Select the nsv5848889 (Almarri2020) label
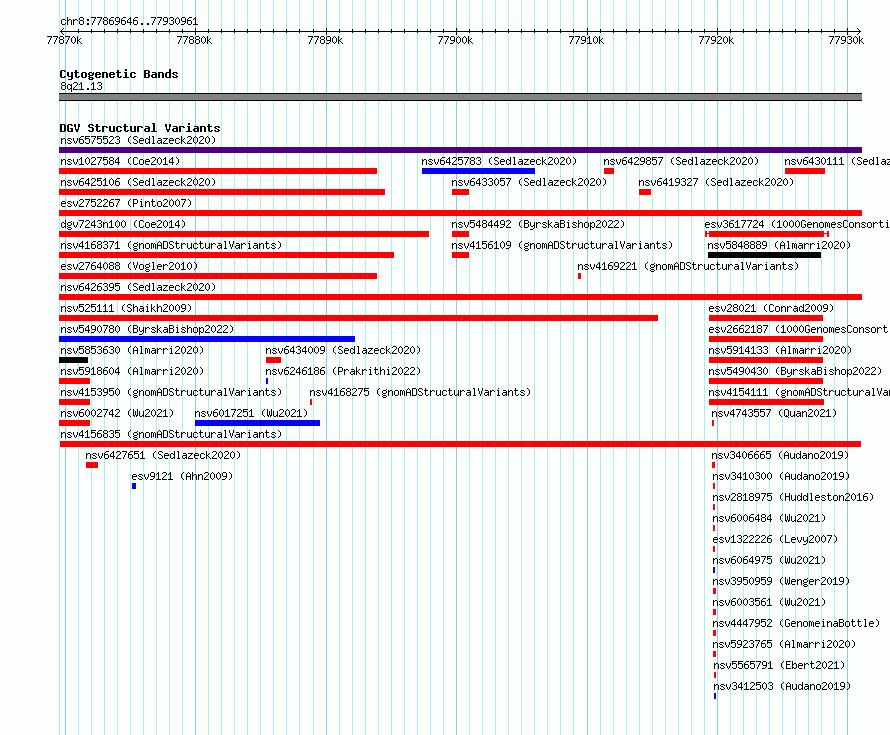Image resolution: width=890 pixels, height=735 pixels. 779,245
